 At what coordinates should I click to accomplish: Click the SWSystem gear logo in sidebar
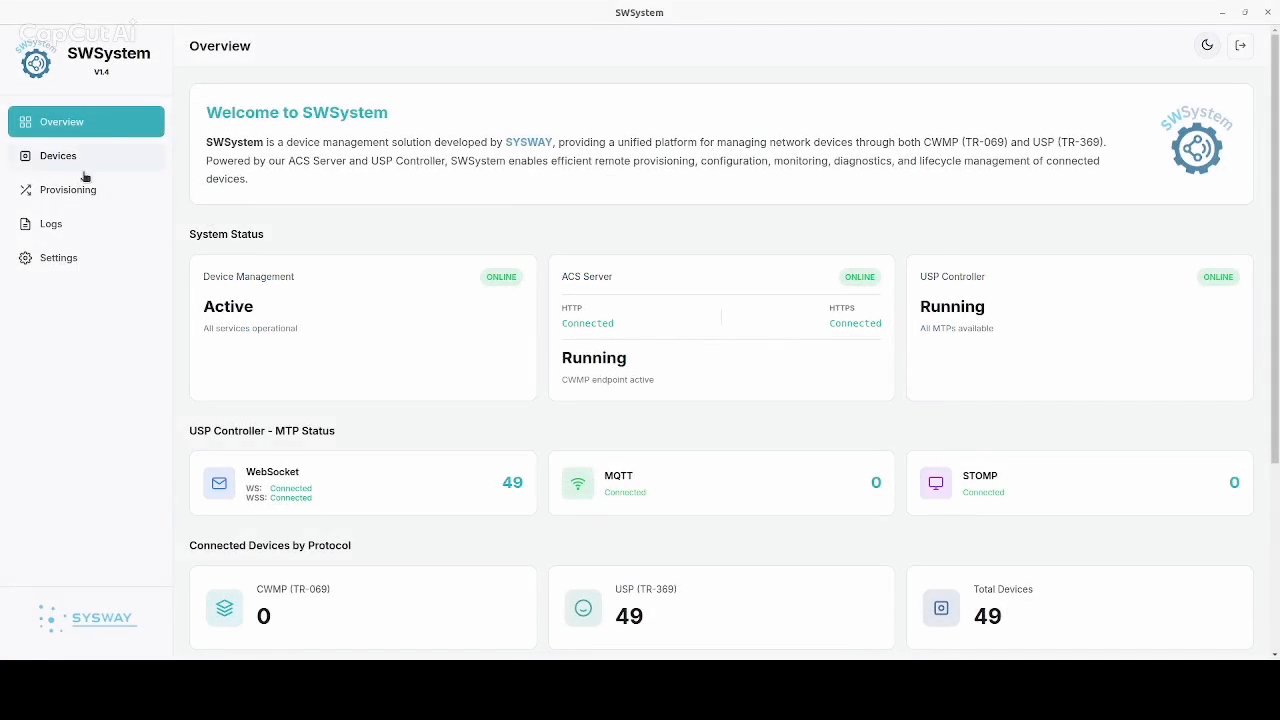pos(36,63)
